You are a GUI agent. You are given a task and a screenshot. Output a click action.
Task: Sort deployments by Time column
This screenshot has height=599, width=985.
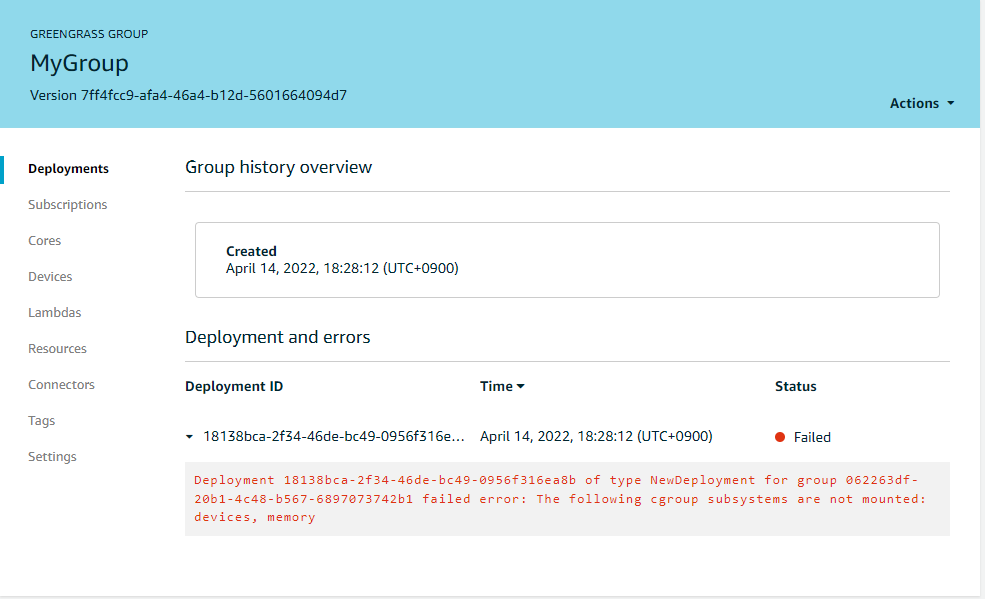pyautogui.click(x=502, y=386)
